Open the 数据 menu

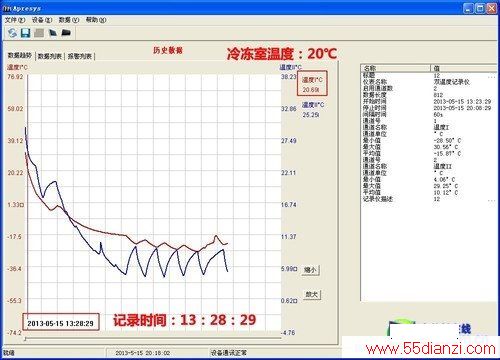pos(69,20)
